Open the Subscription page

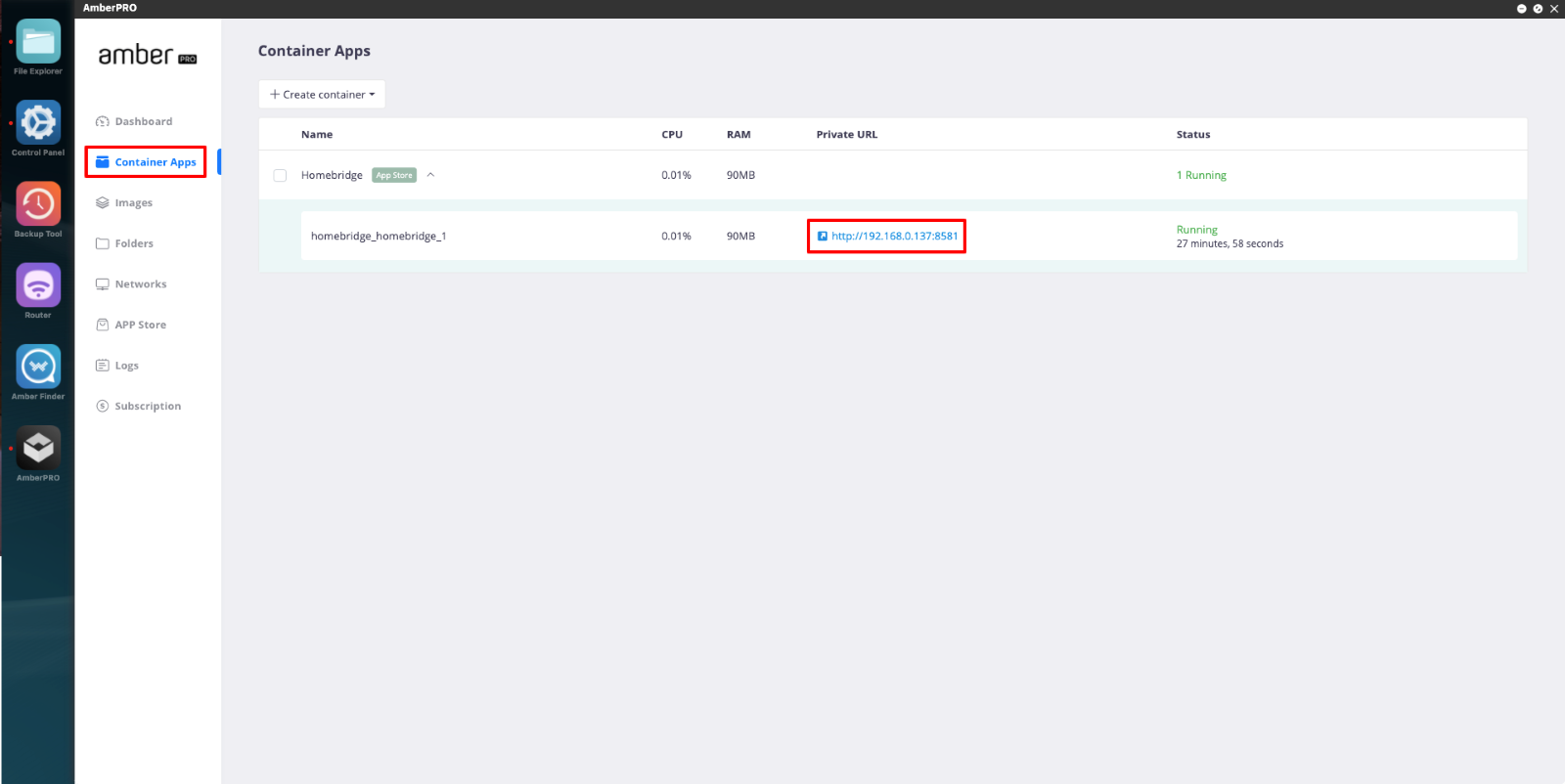pyautogui.click(x=148, y=407)
